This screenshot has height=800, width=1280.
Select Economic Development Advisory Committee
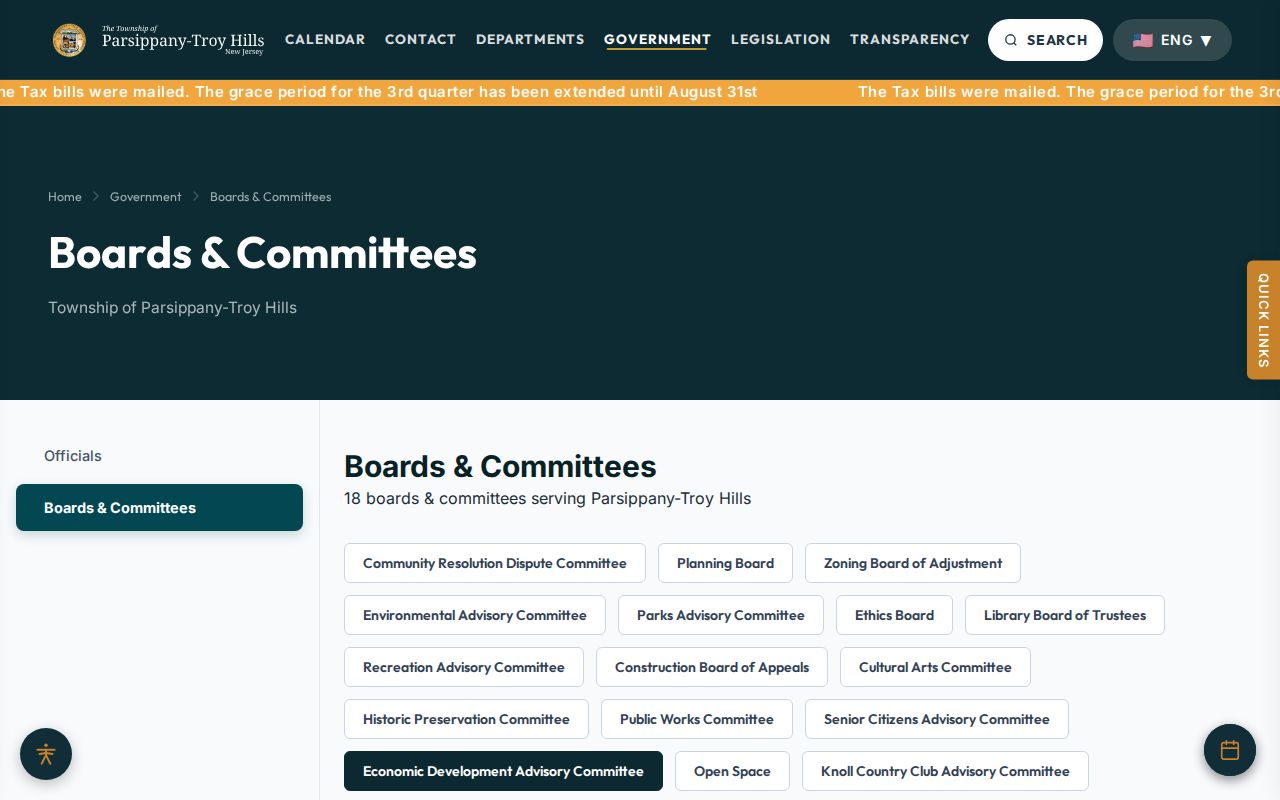coord(503,771)
